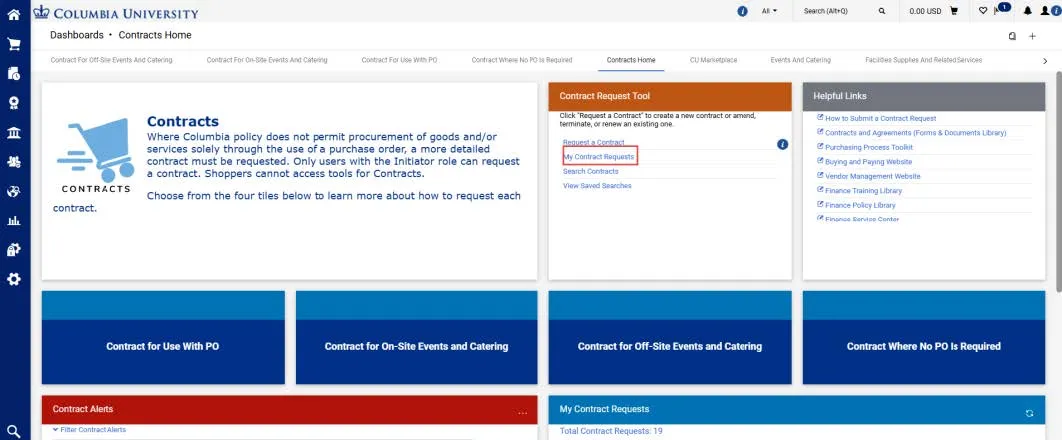Open the Administer puzzle-piece sidebar icon

[x=14, y=250]
